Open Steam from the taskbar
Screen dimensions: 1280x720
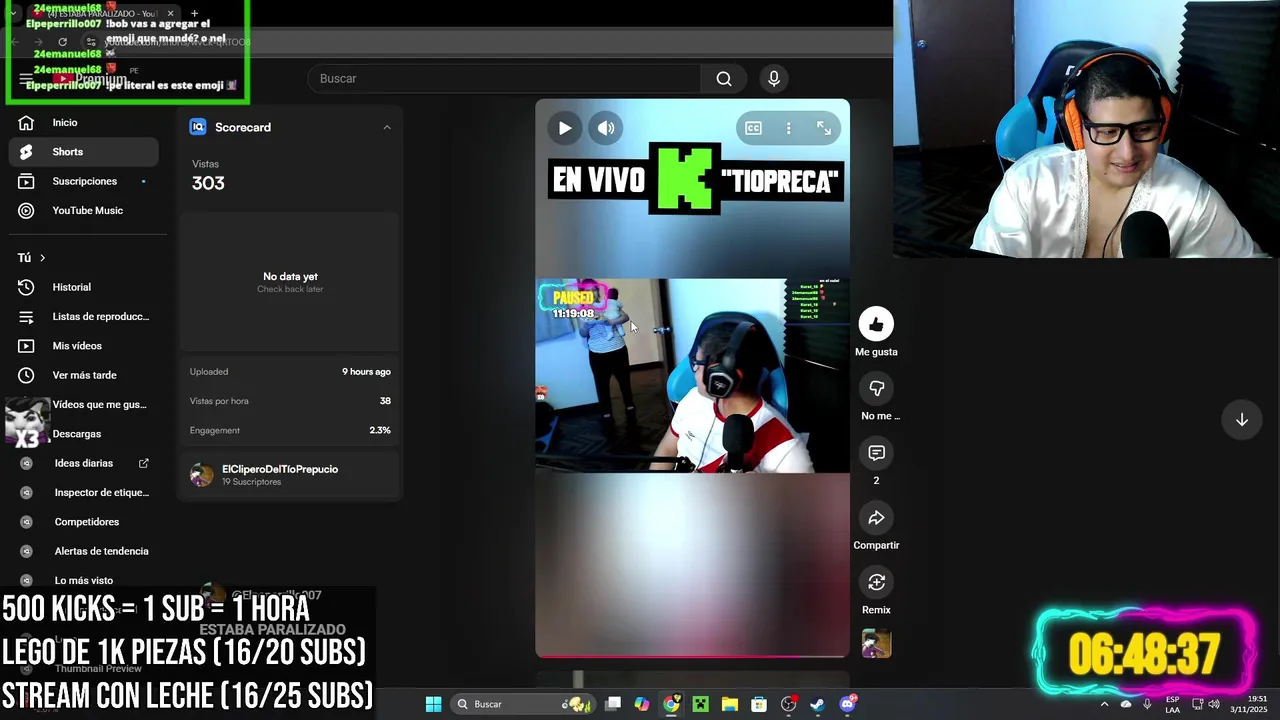pyautogui.click(x=817, y=704)
